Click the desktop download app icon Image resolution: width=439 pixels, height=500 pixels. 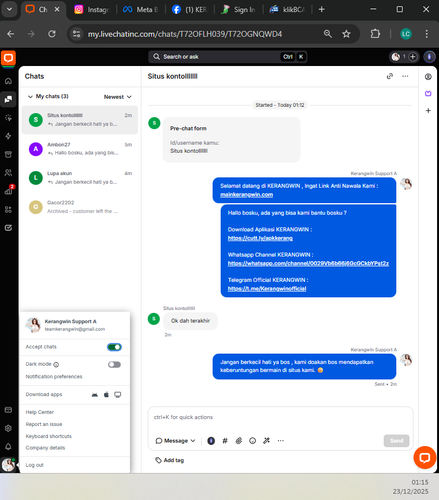click(118, 395)
